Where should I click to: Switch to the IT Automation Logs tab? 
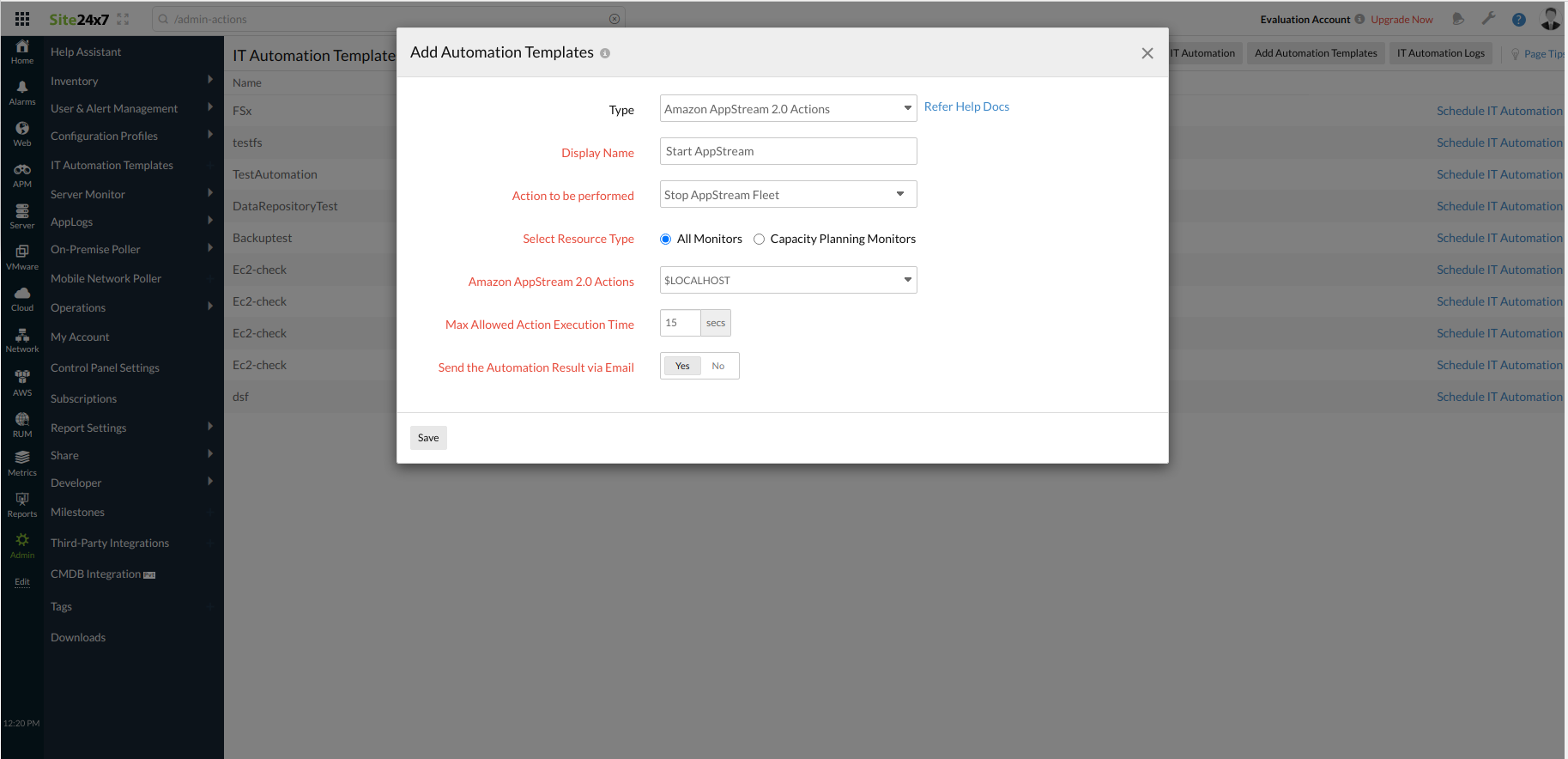coord(1440,53)
